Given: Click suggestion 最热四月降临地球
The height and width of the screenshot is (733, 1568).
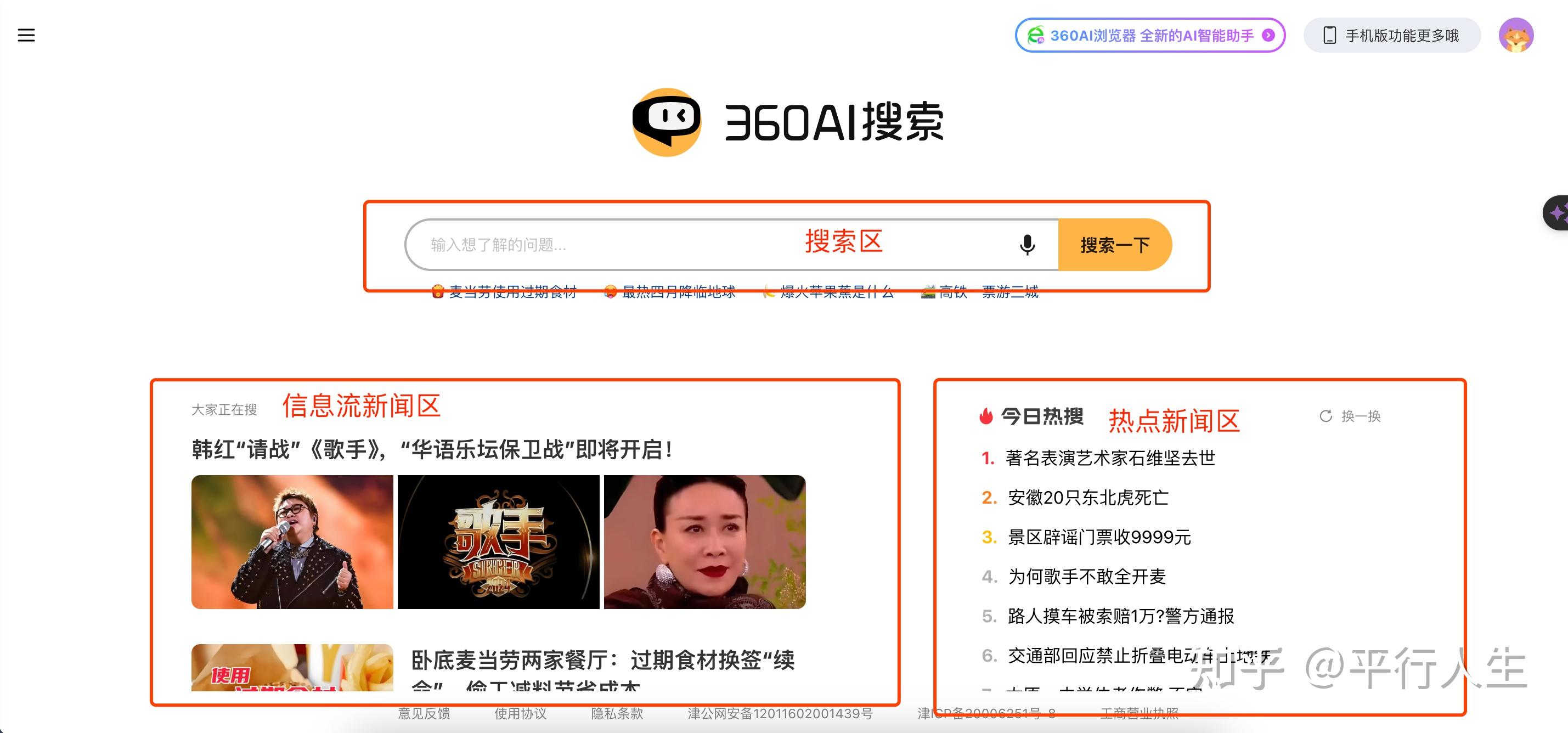Looking at the screenshot, I should pos(669,292).
